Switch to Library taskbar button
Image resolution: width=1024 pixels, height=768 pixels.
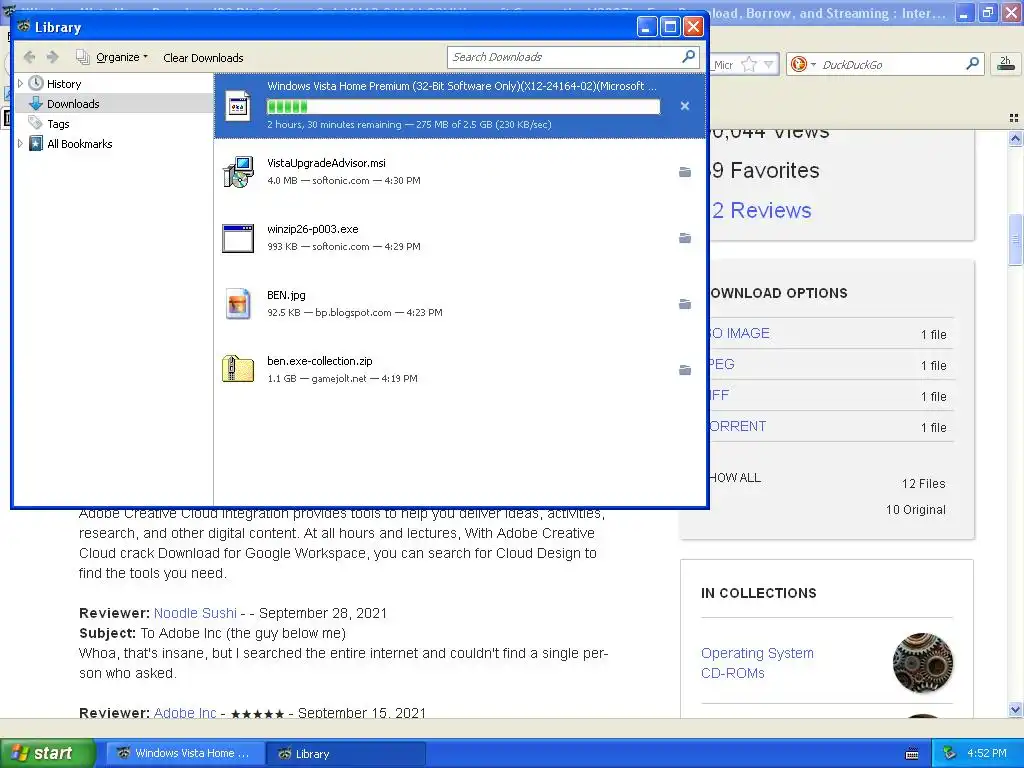(348, 754)
